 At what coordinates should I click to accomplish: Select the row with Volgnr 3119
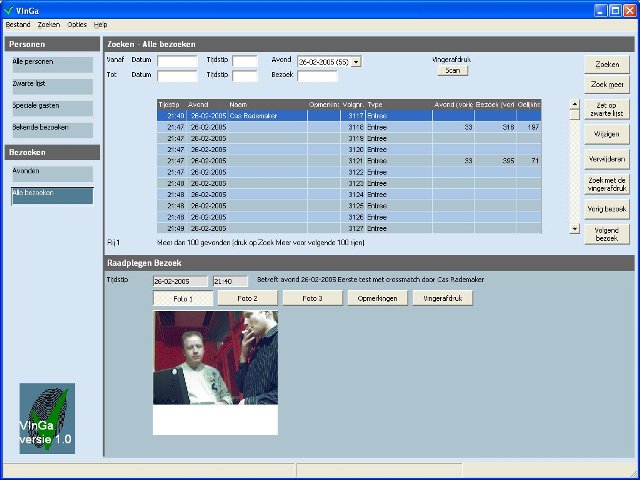coord(349,138)
